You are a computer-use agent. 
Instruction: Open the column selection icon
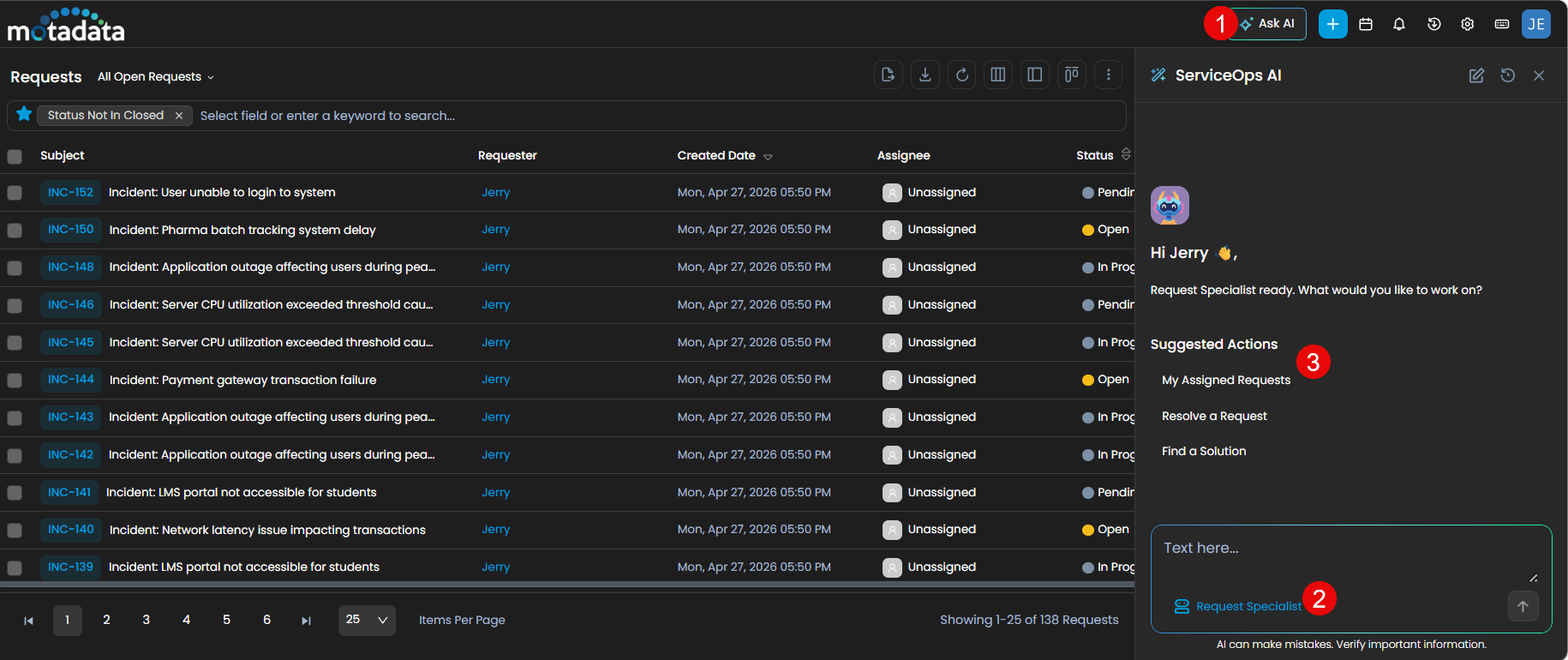click(x=998, y=75)
